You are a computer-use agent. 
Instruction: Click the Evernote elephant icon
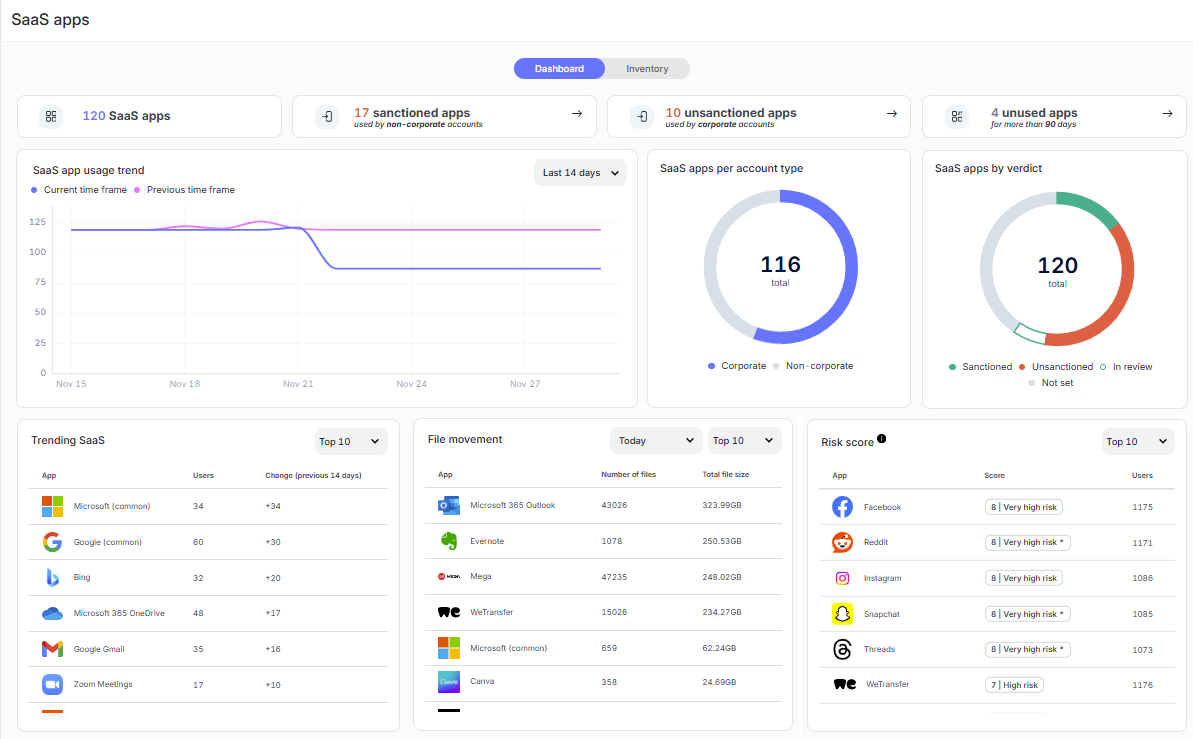(449, 541)
